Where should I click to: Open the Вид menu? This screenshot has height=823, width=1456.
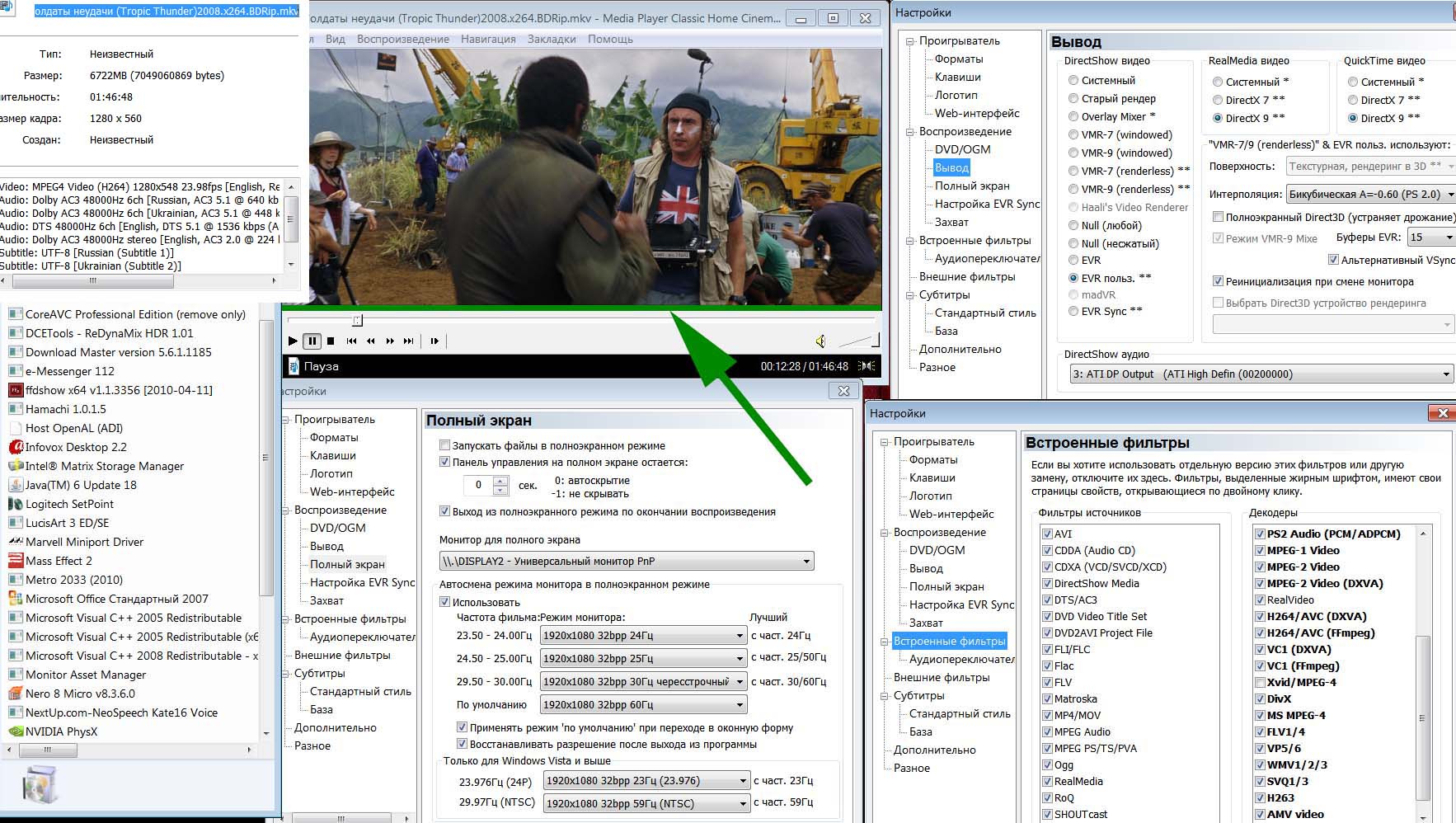pos(335,39)
